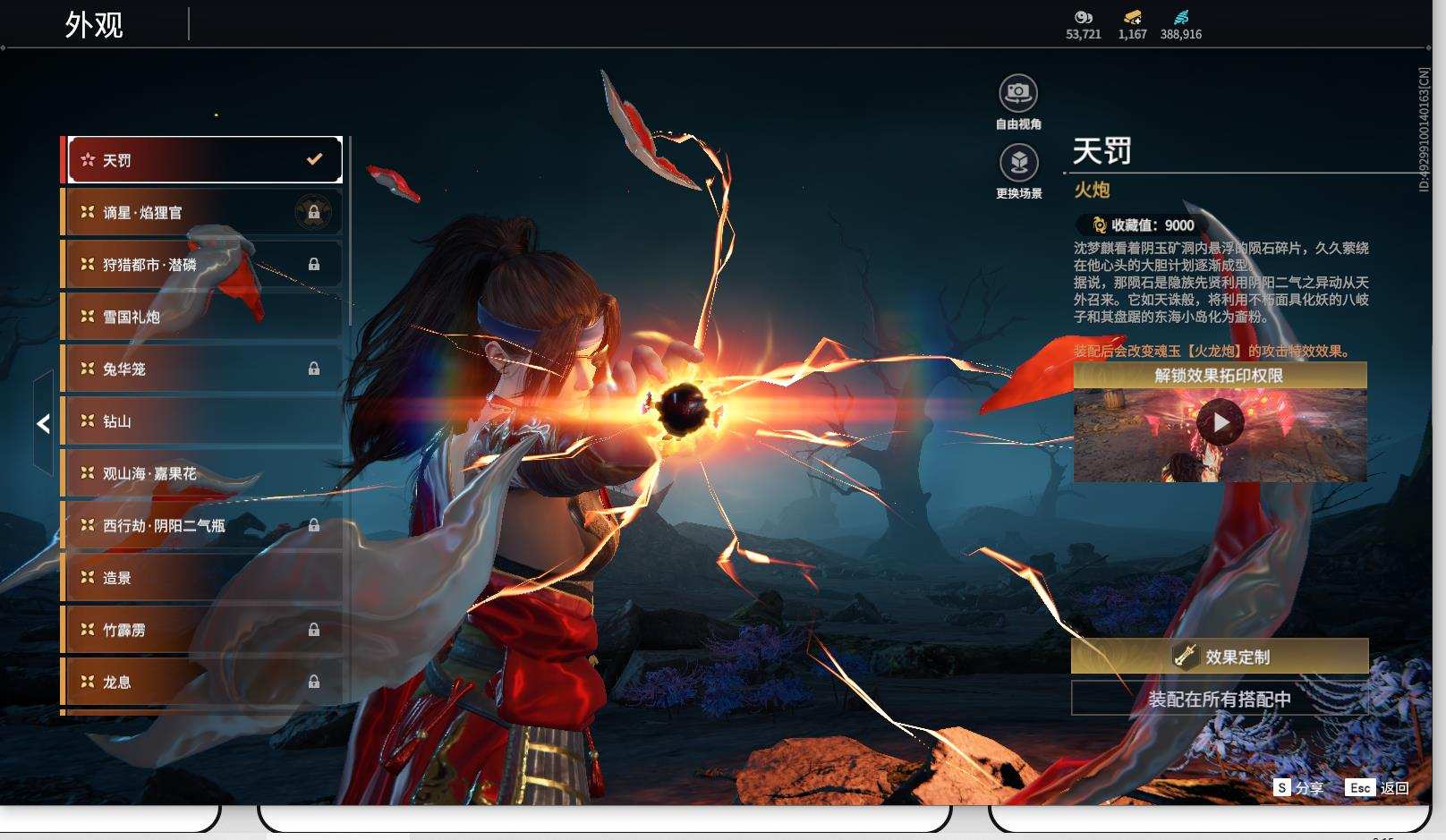Click 装配在所有搭配中 button
Screen dimensions: 1446x840
(1220, 699)
